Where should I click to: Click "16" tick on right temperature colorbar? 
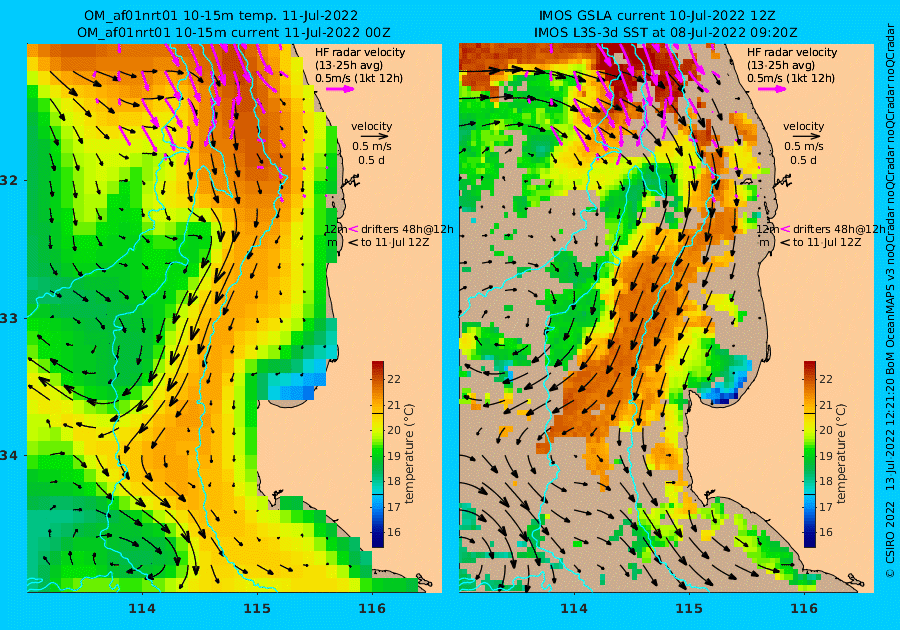(x=825, y=532)
